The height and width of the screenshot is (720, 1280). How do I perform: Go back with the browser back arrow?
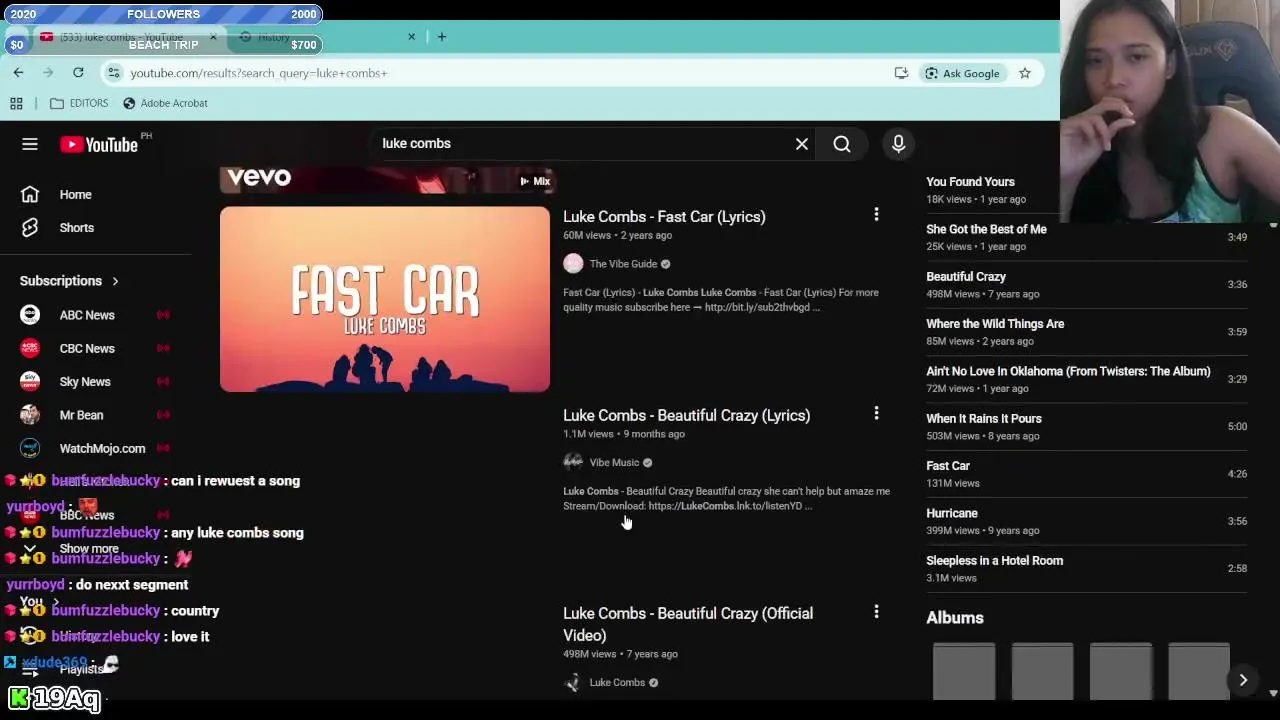click(x=18, y=73)
